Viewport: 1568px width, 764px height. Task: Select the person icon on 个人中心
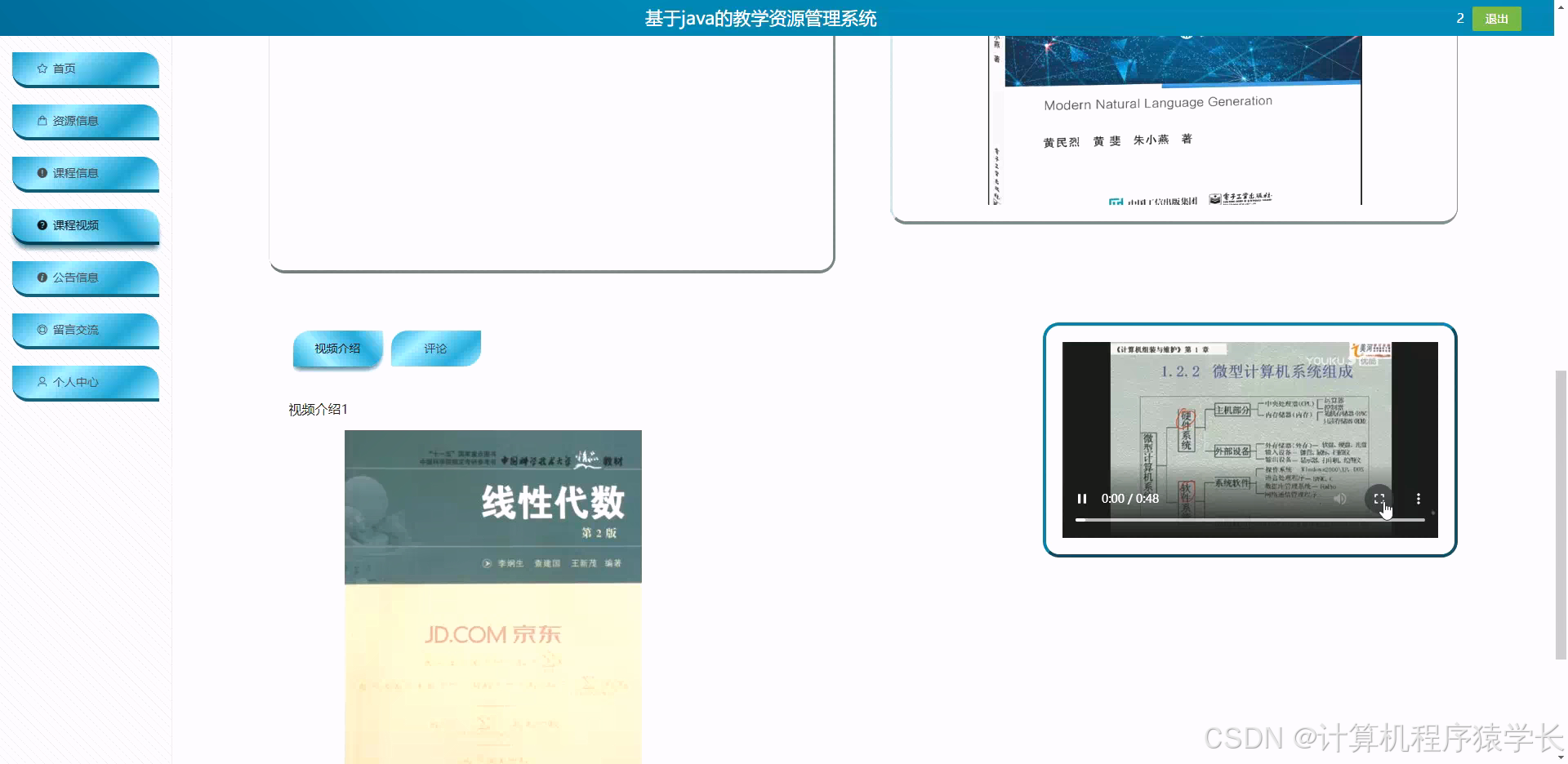(x=42, y=381)
